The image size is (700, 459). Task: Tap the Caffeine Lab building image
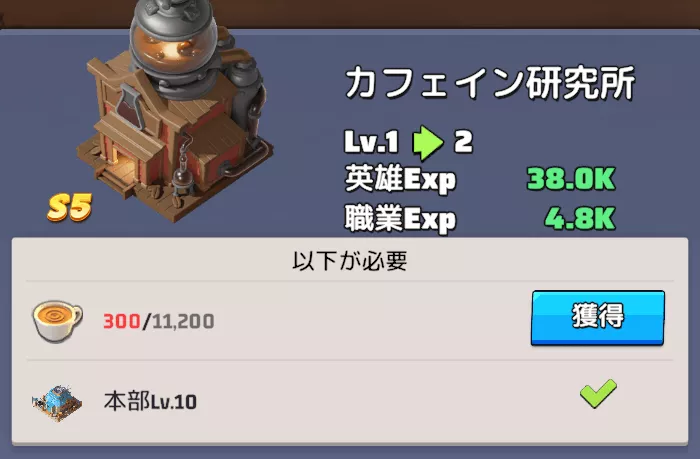(x=174, y=111)
